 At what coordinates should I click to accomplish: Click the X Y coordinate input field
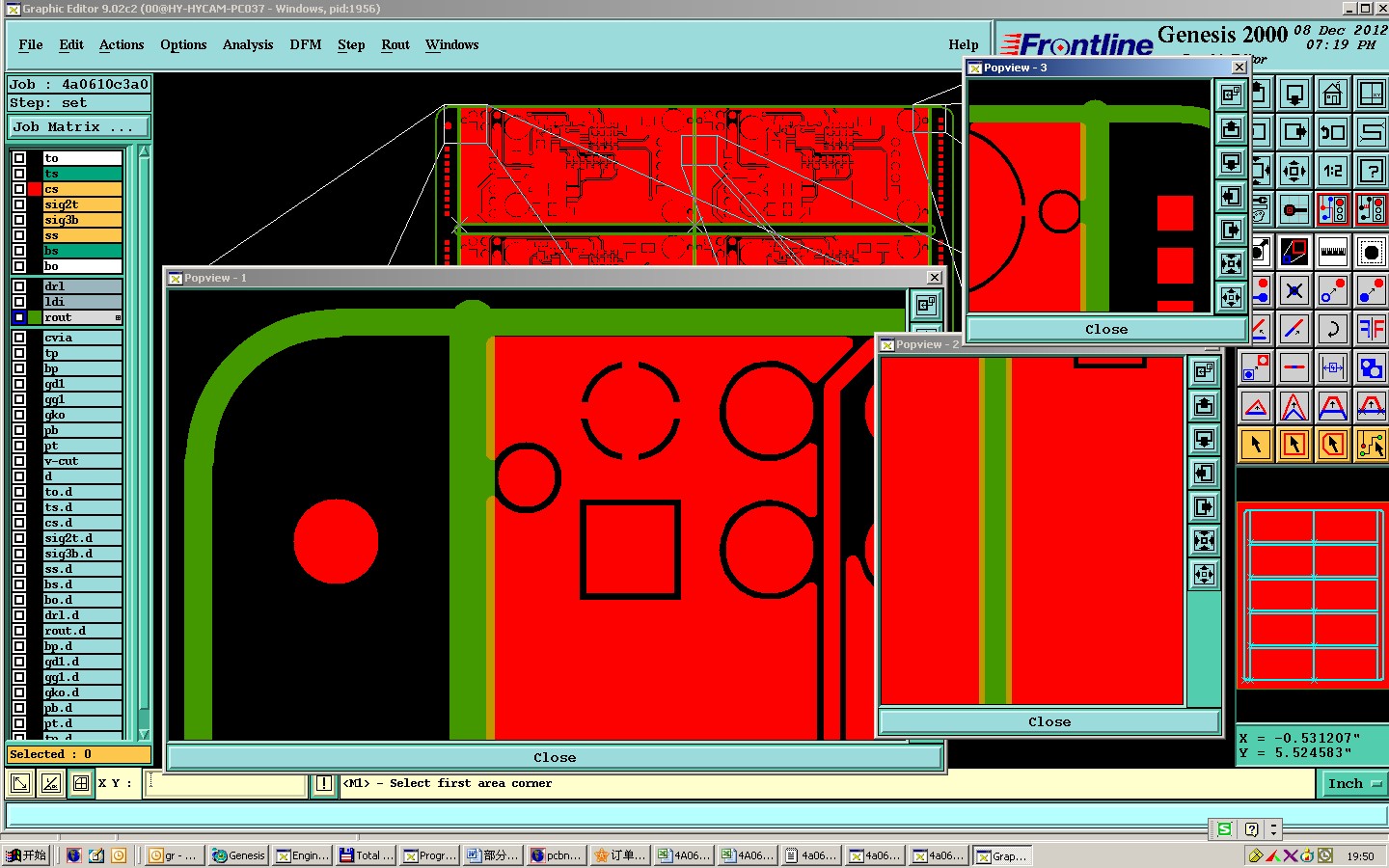coord(226,783)
